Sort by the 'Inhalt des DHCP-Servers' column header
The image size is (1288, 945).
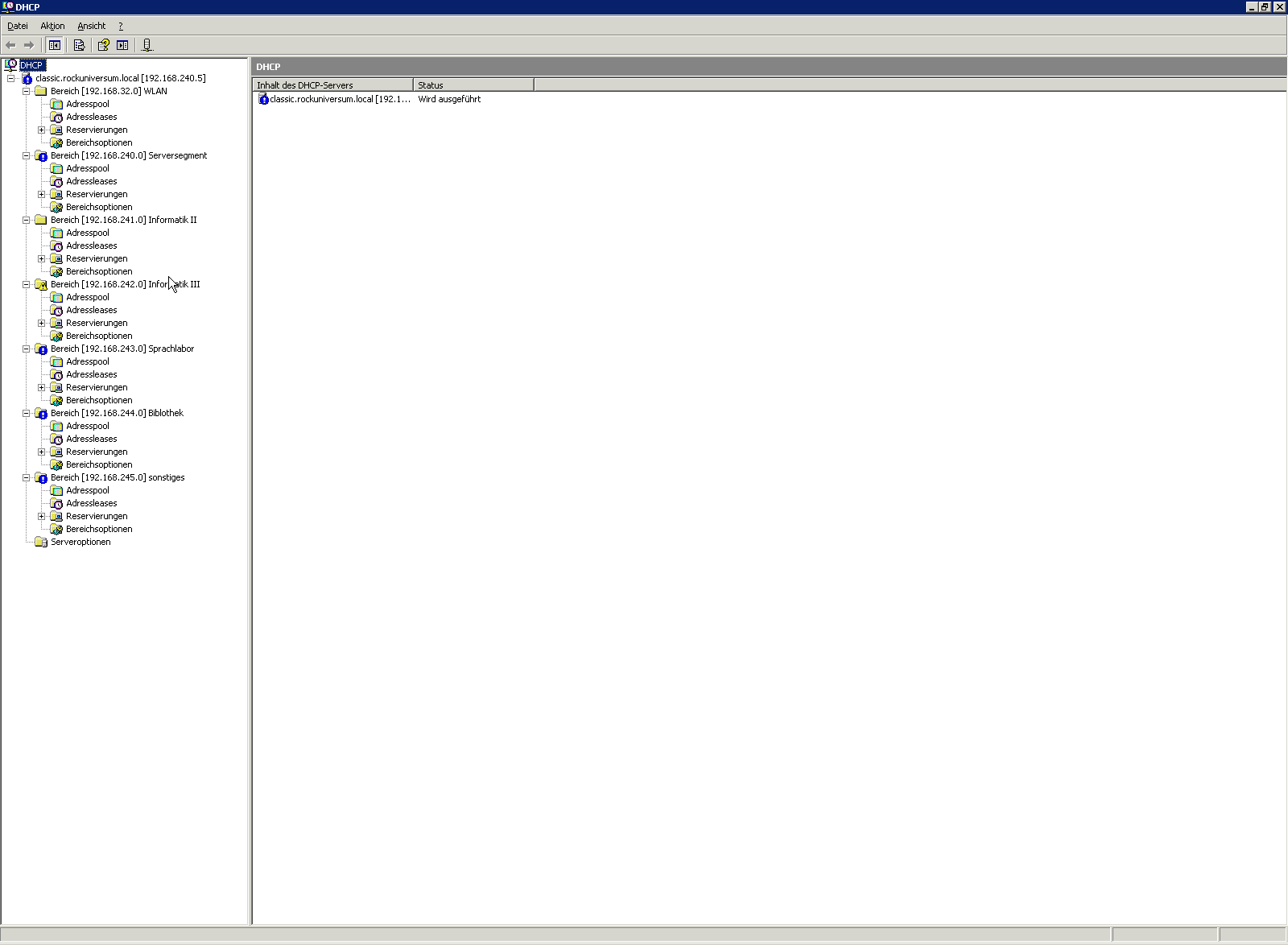point(333,85)
